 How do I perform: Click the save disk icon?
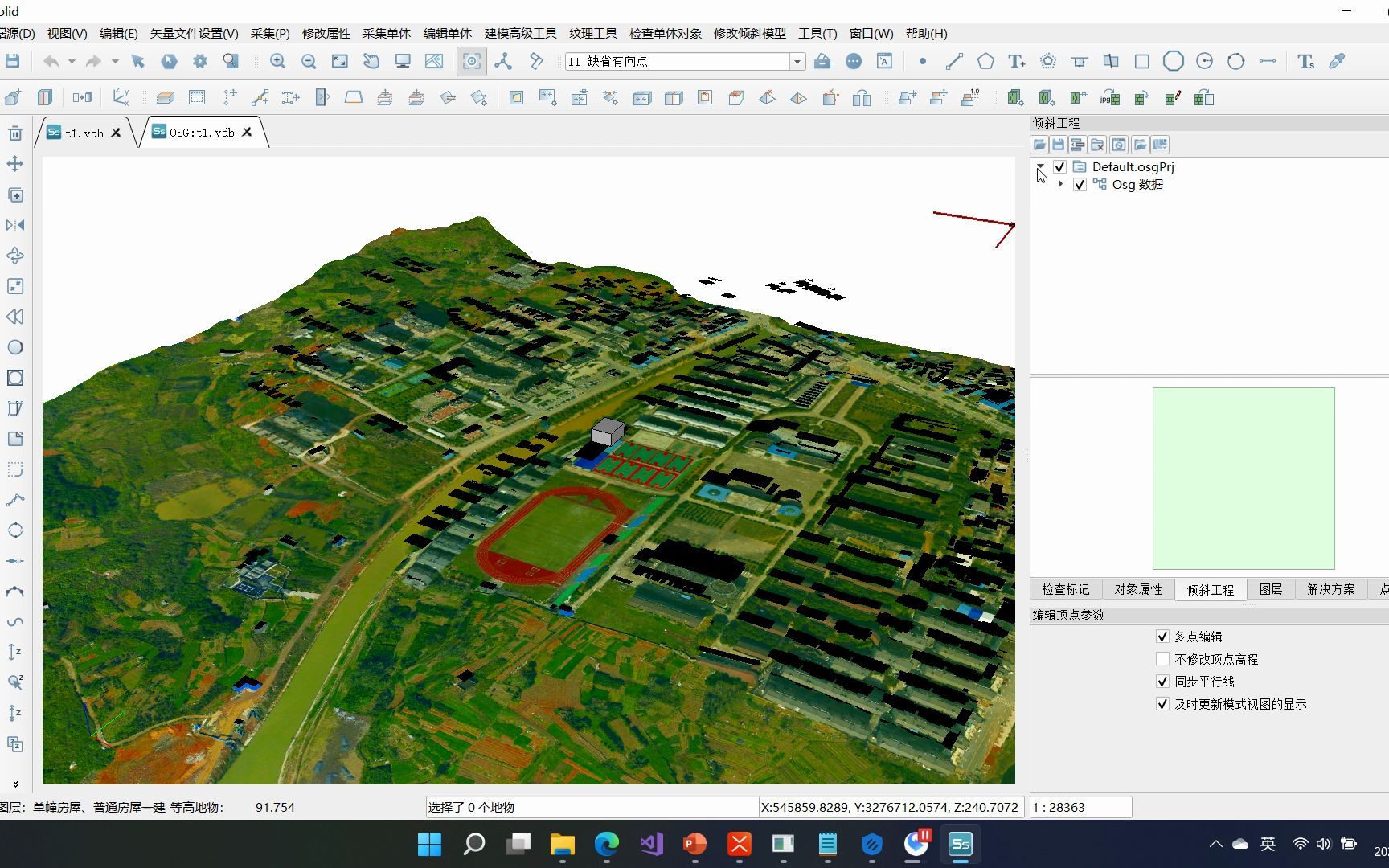point(12,61)
